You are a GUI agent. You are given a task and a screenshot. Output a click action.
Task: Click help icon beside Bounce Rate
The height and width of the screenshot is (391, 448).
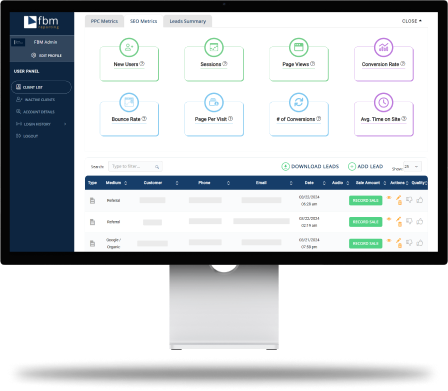[144, 119]
